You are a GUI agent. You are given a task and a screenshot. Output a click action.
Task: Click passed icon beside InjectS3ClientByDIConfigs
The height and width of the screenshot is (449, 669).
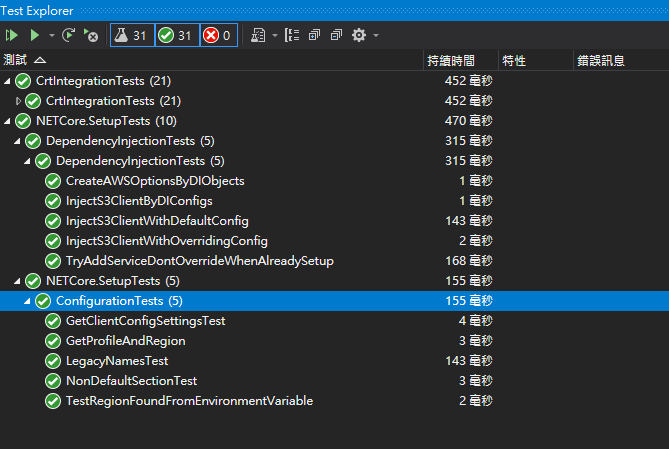(x=53, y=201)
